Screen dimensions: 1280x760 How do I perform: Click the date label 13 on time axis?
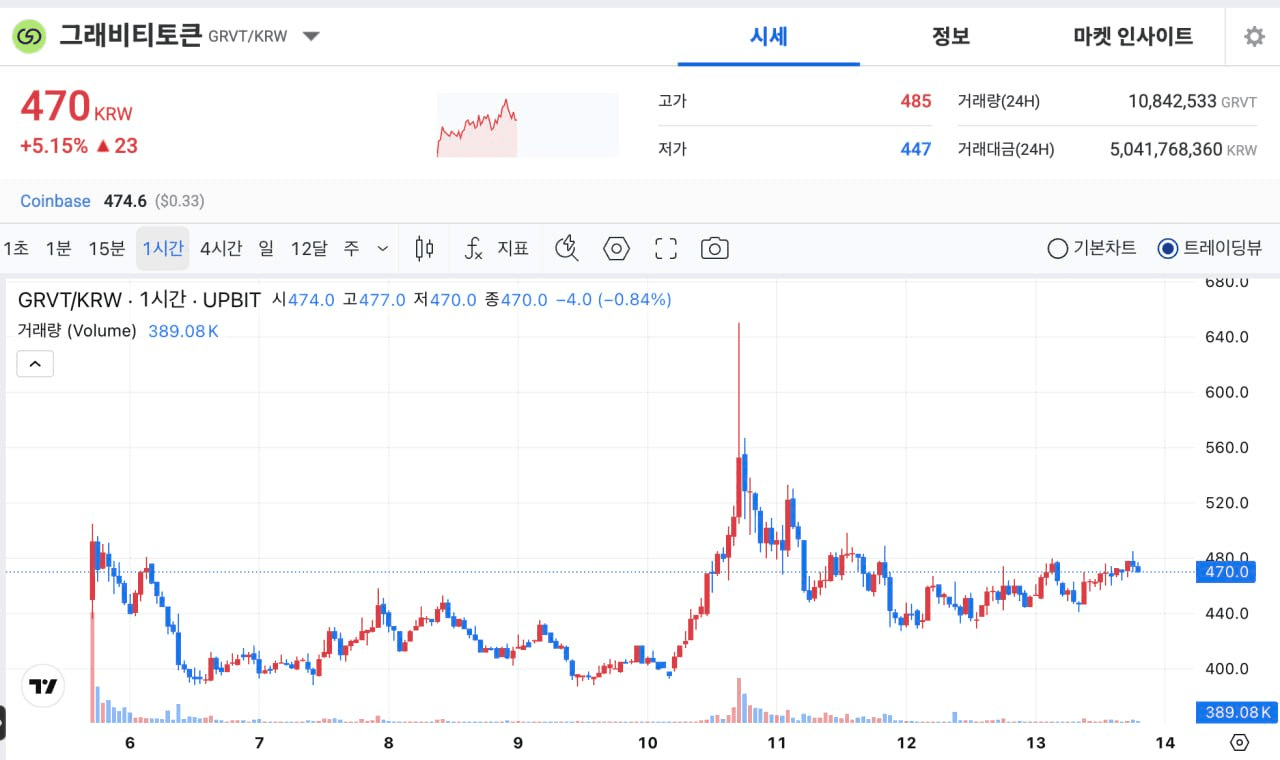tap(1036, 743)
